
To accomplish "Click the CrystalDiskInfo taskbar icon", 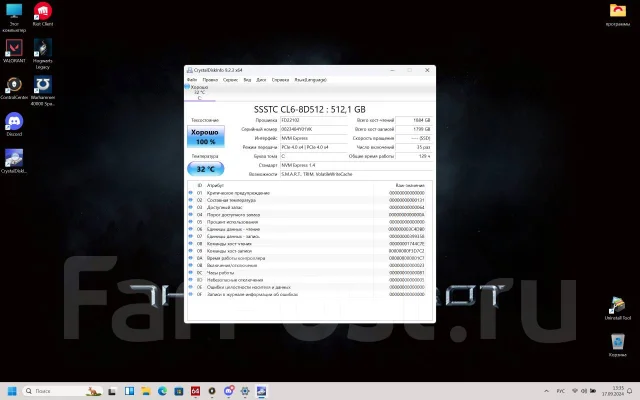I will [261, 391].
